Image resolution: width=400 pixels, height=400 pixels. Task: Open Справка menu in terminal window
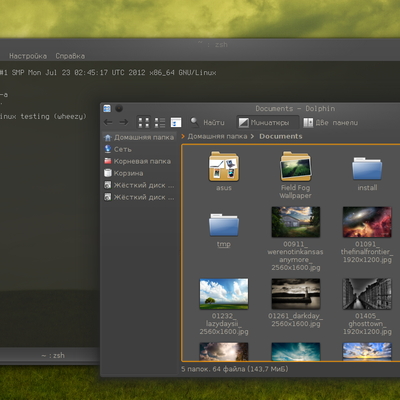pos(70,56)
